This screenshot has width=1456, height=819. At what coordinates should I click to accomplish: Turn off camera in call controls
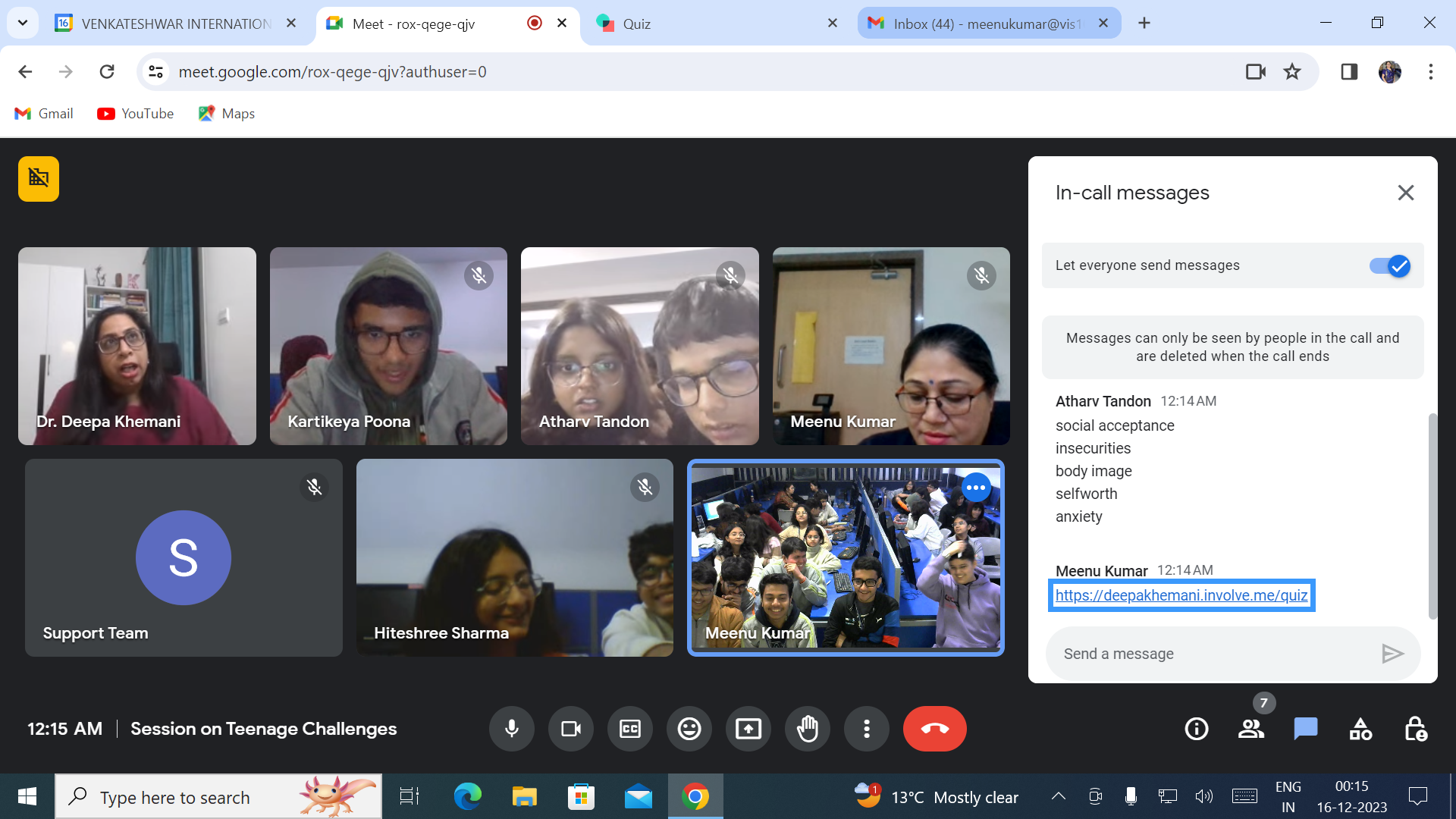[570, 729]
